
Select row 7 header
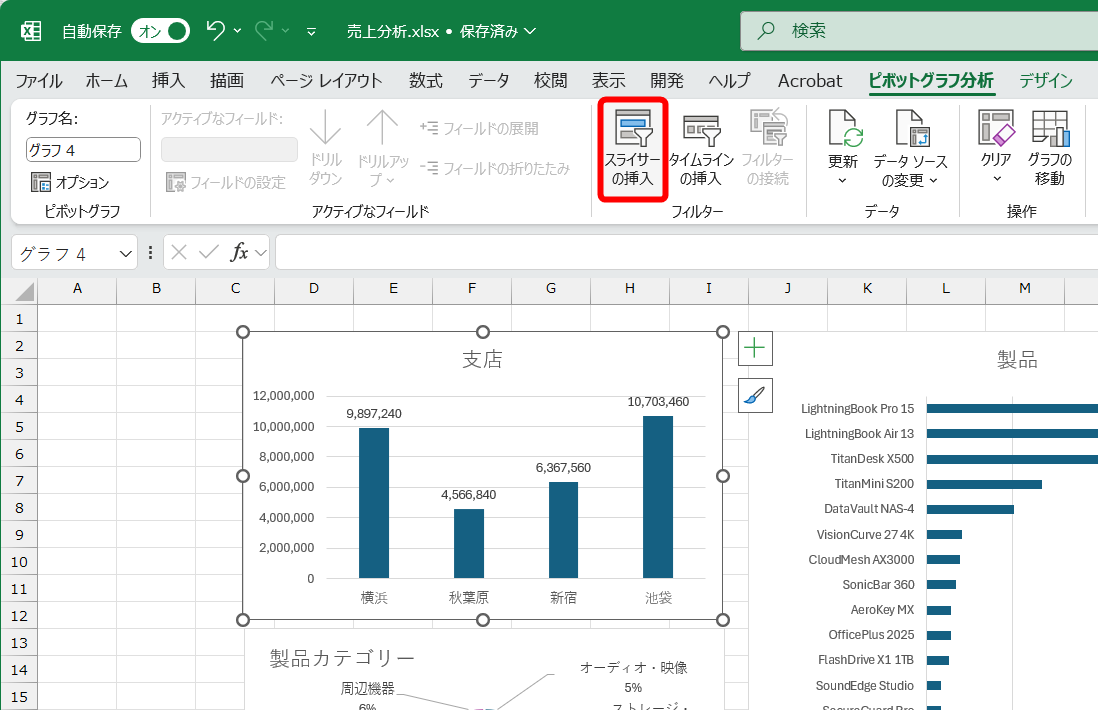pos(19,481)
